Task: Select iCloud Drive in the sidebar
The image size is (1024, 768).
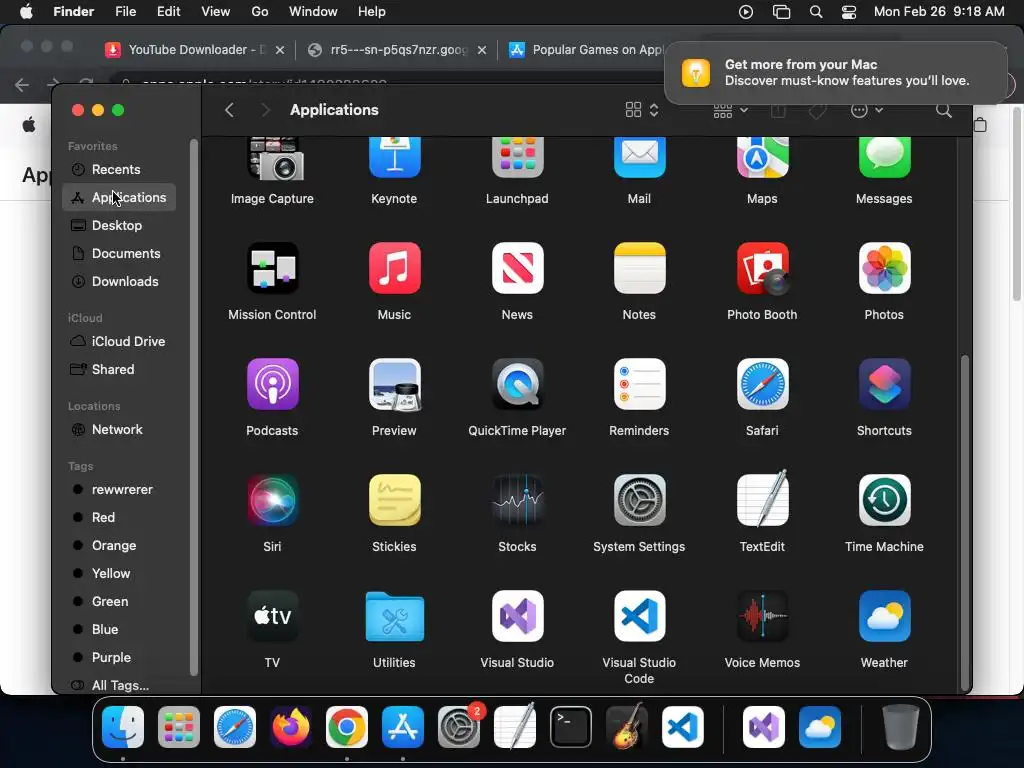Action: (x=119, y=342)
